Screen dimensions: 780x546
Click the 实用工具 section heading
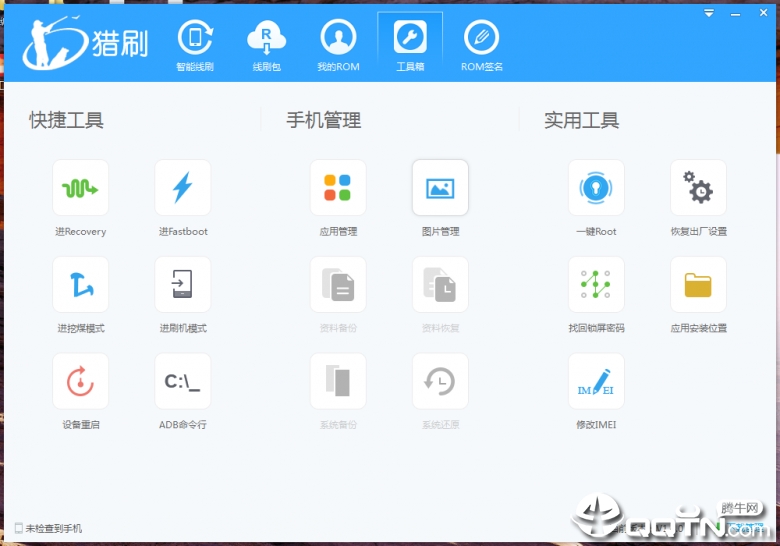pos(582,120)
